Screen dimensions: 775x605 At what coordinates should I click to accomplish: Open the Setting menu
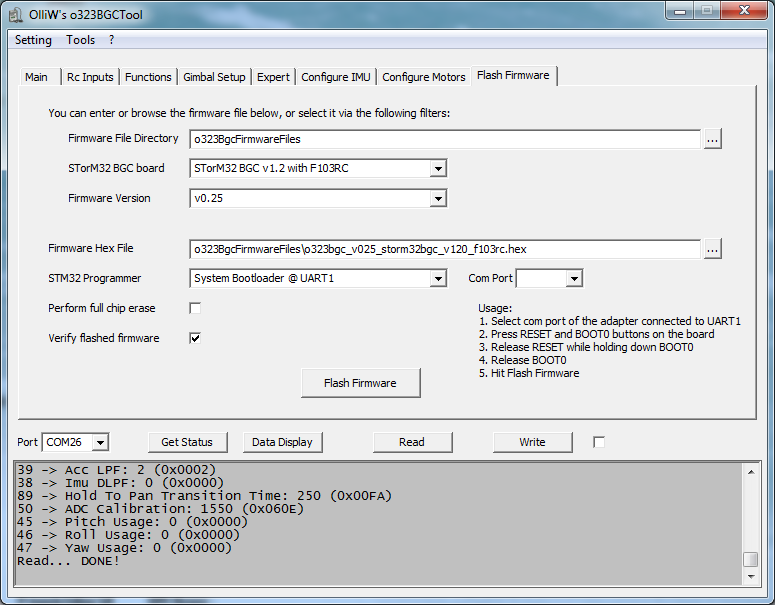pyautogui.click(x=33, y=40)
